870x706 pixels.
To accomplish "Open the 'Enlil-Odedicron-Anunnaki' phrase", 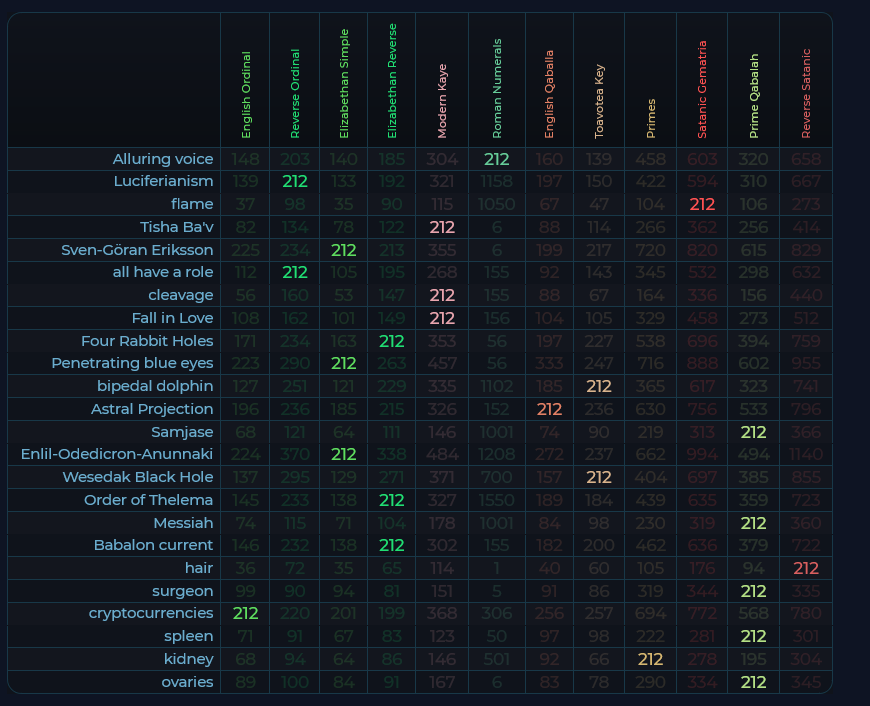I will [117, 454].
